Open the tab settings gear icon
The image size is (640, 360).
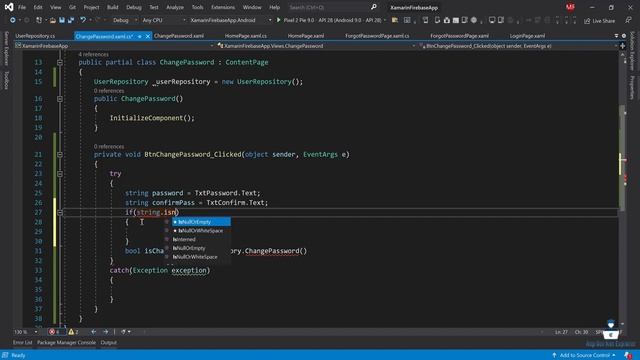tap(624, 36)
